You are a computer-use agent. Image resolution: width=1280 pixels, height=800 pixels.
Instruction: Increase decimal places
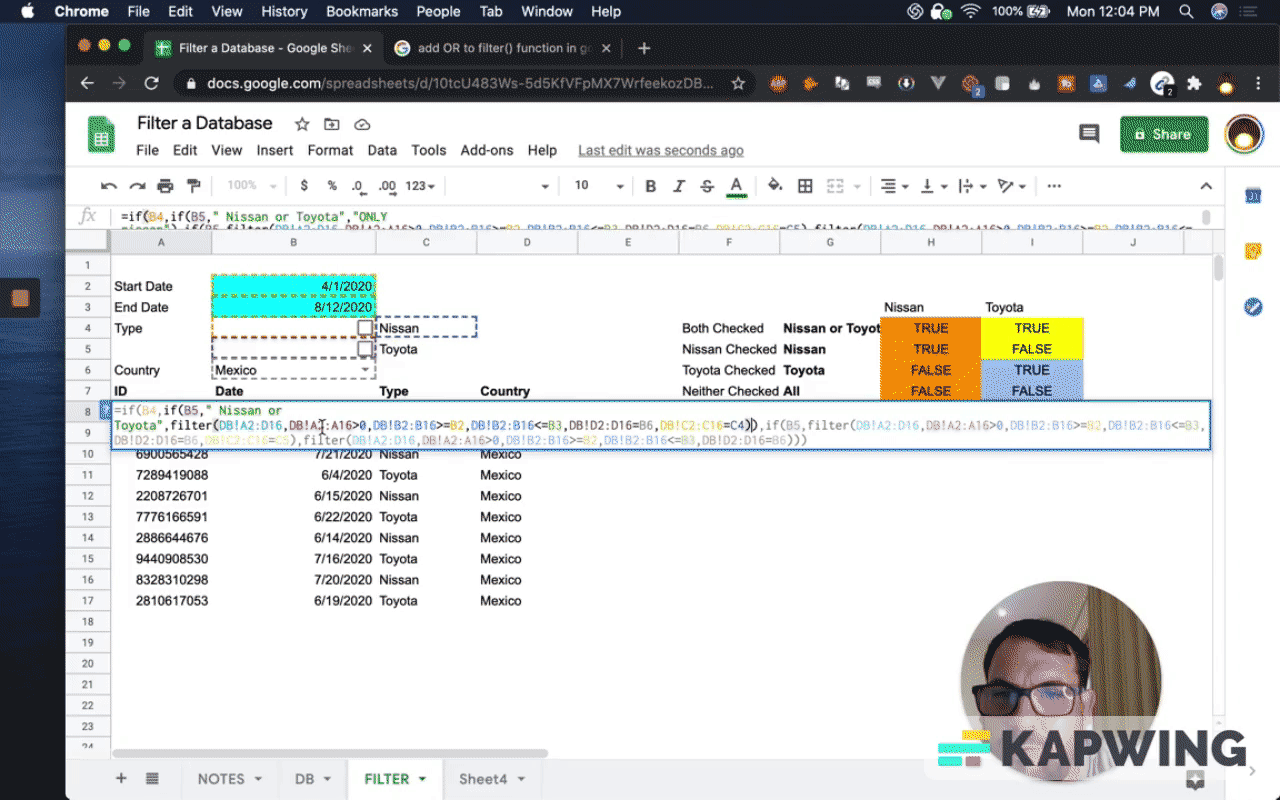click(x=387, y=186)
